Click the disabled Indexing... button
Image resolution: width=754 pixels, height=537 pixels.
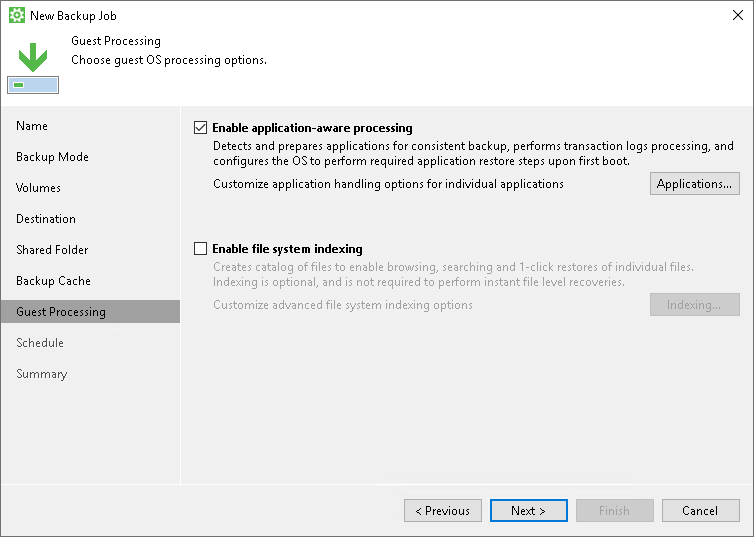(694, 305)
